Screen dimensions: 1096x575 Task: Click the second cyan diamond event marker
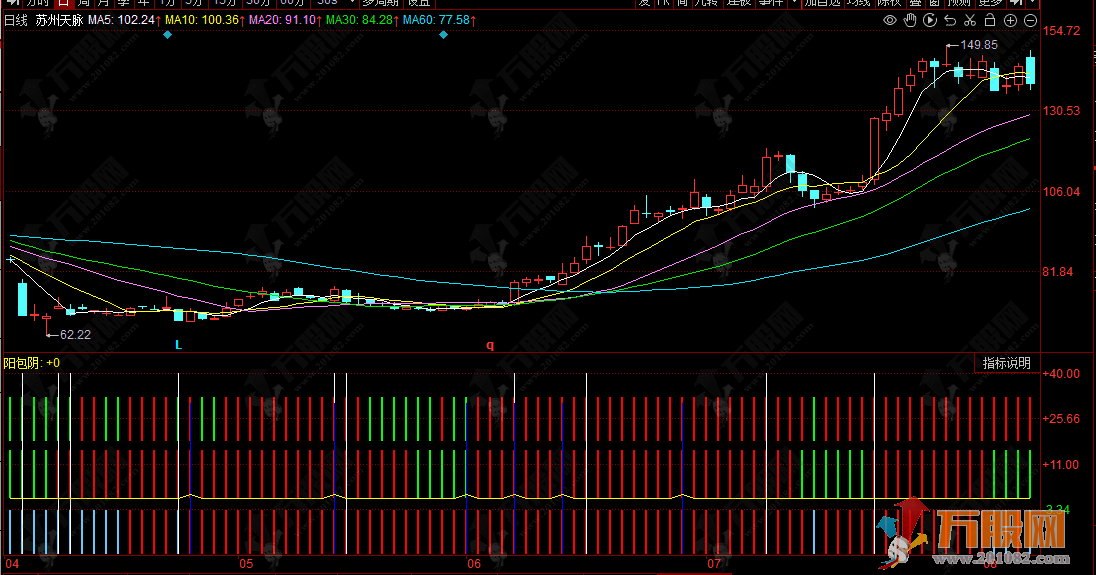[x=443, y=34]
